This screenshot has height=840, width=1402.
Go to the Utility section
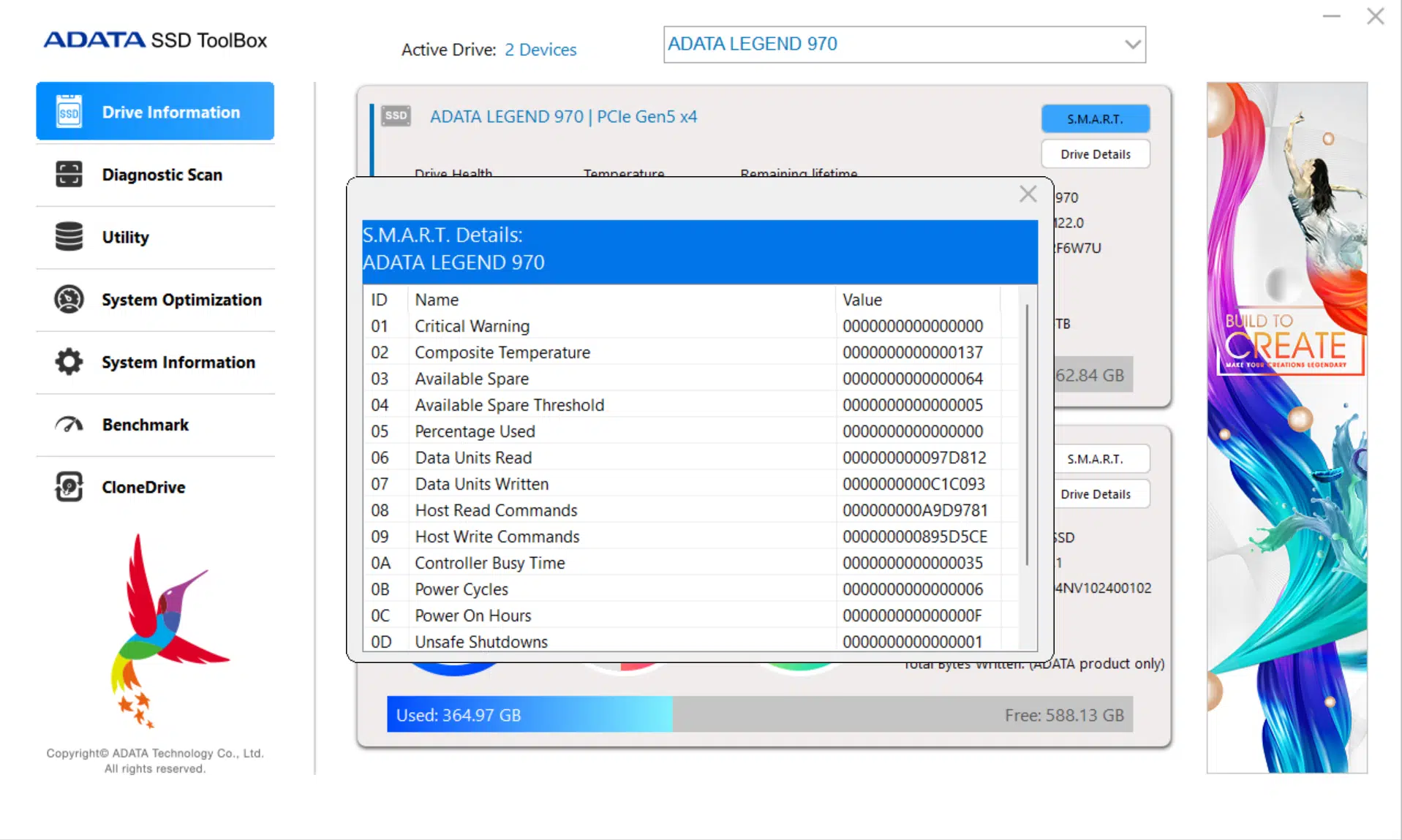(x=155, y=237)
